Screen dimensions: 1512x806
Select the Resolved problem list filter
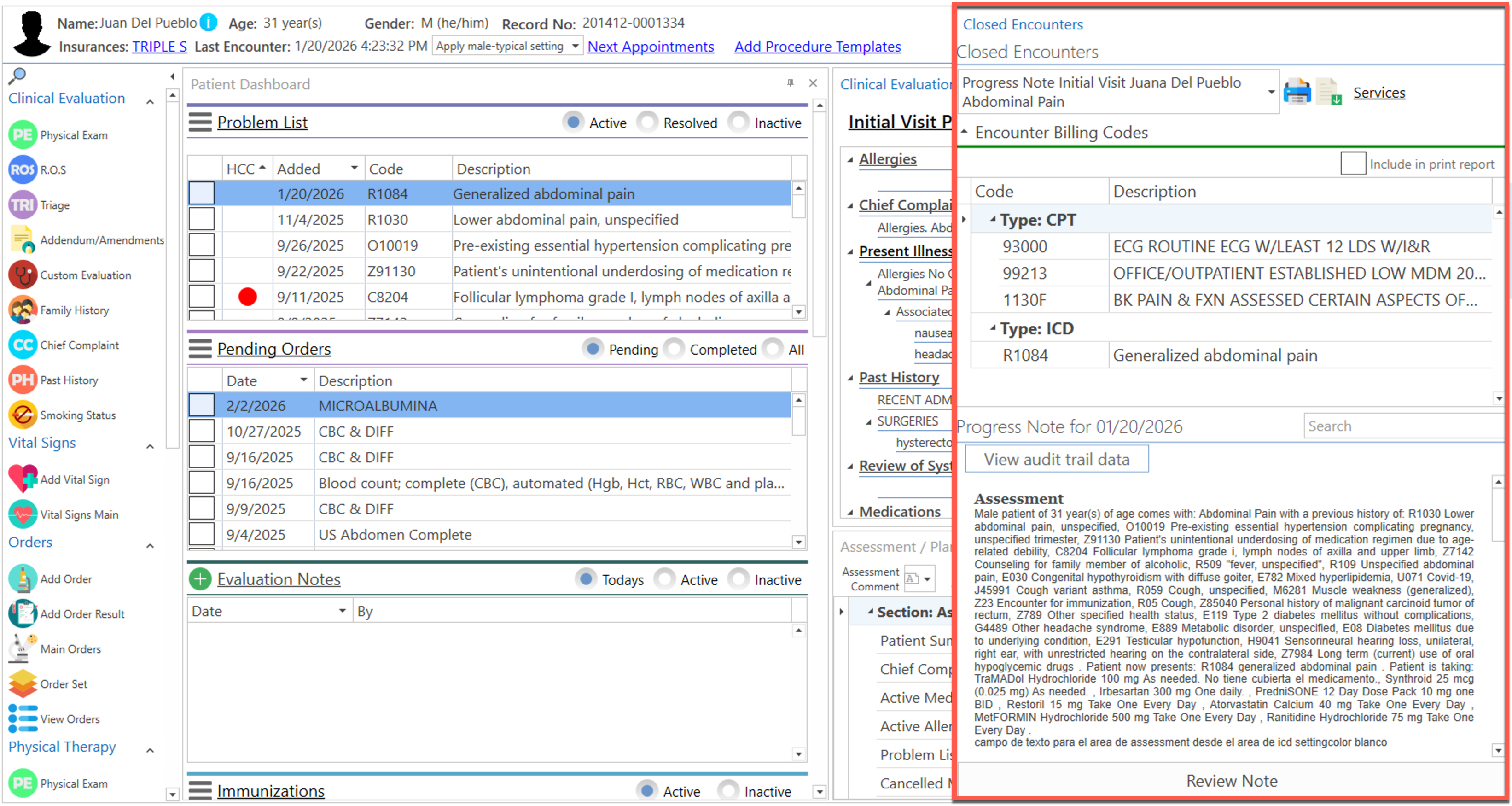tap(648, 122)
